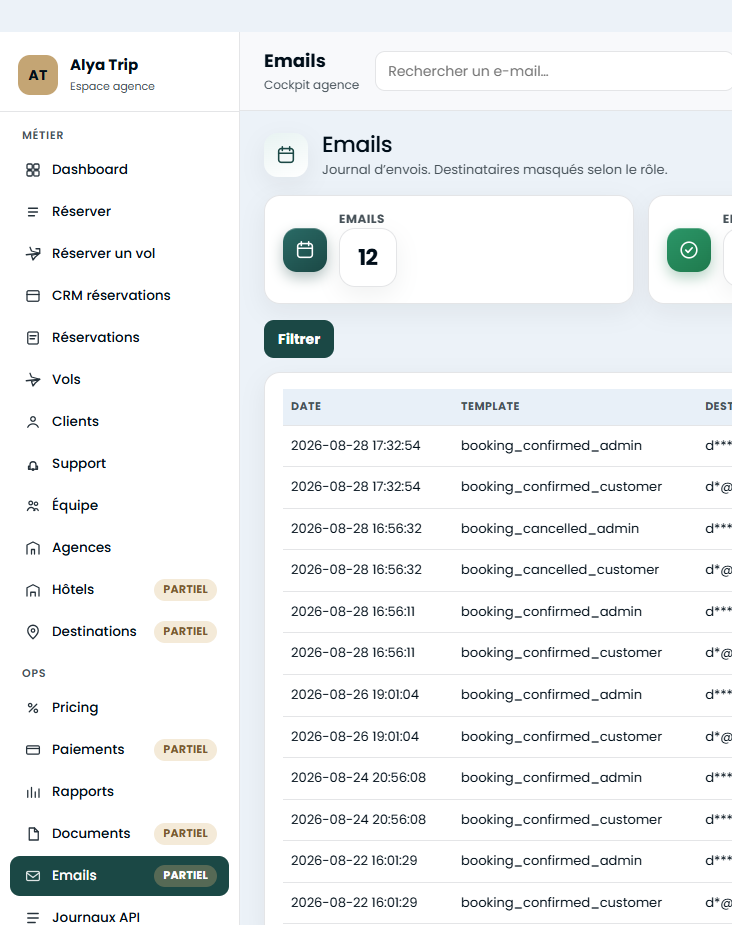The image size is (732, 925).
Task: Click the Journaux API list icon
Action: click(33, 917)
